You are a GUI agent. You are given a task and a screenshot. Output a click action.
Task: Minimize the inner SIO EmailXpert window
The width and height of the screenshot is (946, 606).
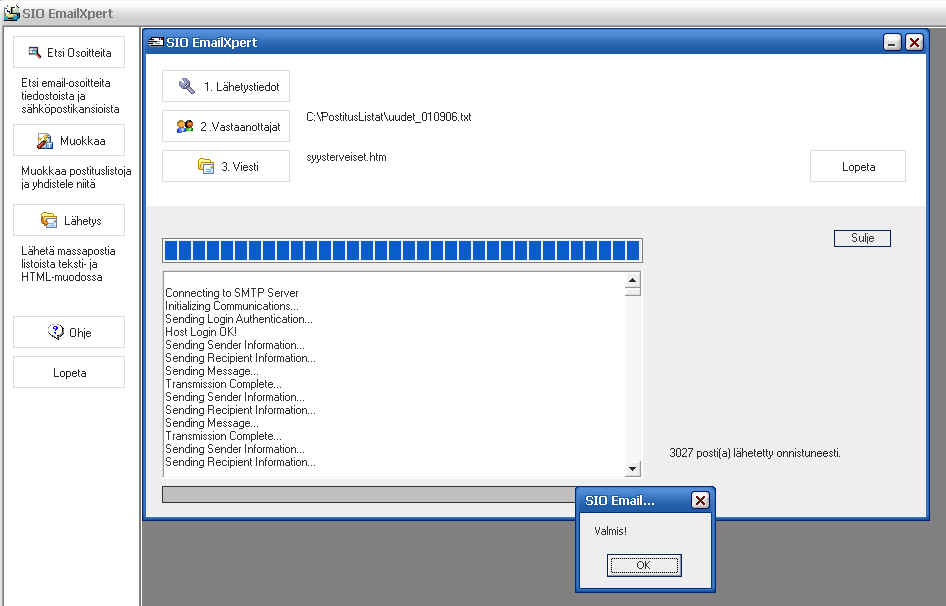pyautogui.click(x=892, y=42)
